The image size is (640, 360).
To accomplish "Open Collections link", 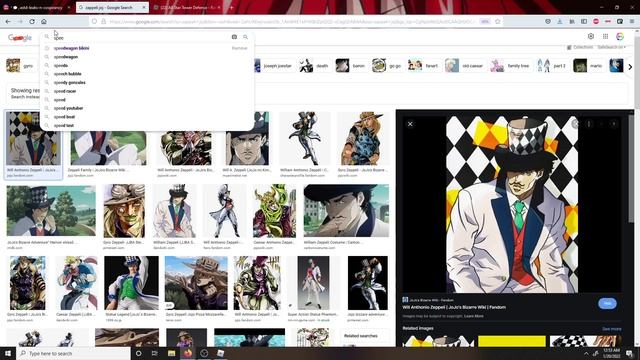I will (x=580, y=47).
